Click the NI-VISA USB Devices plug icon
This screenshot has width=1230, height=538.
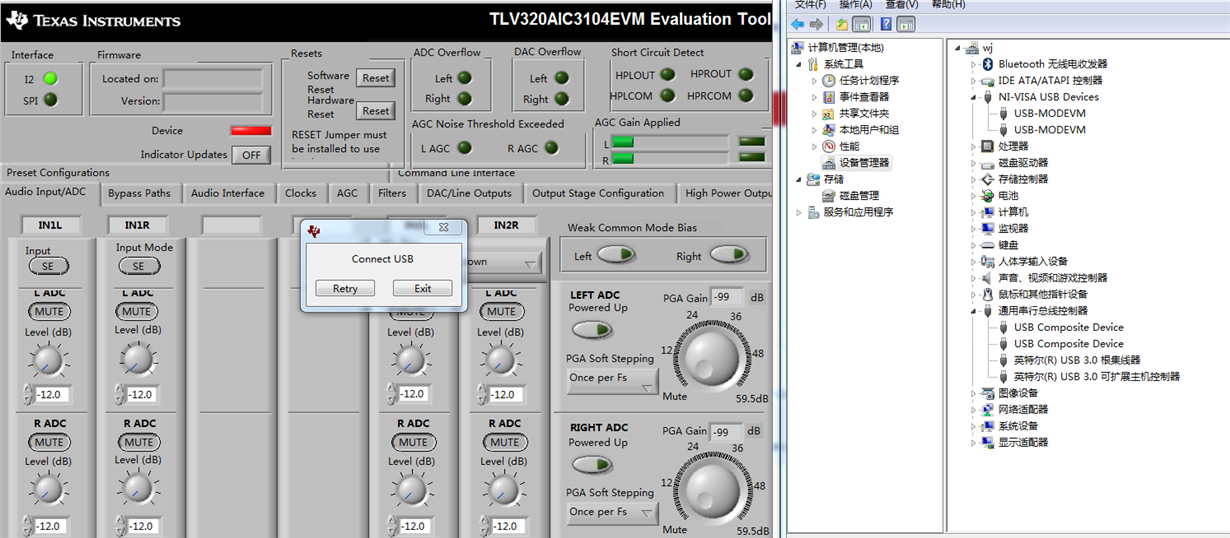pos(988,97)
